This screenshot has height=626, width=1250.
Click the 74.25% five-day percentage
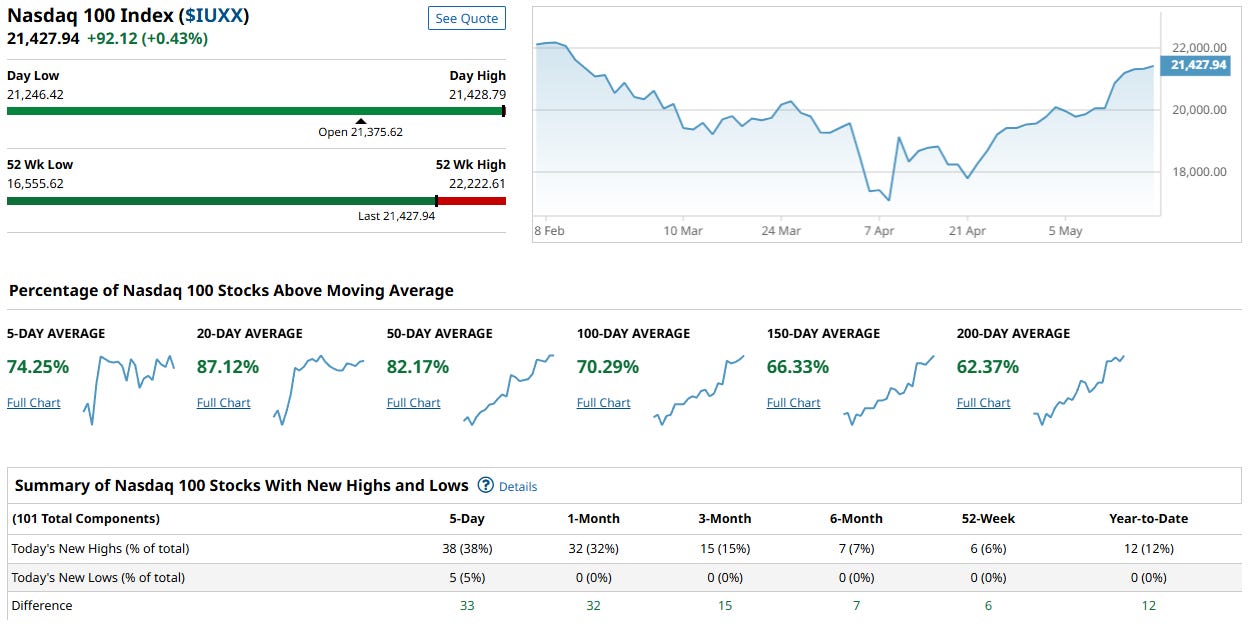click(x=38, y=367)
